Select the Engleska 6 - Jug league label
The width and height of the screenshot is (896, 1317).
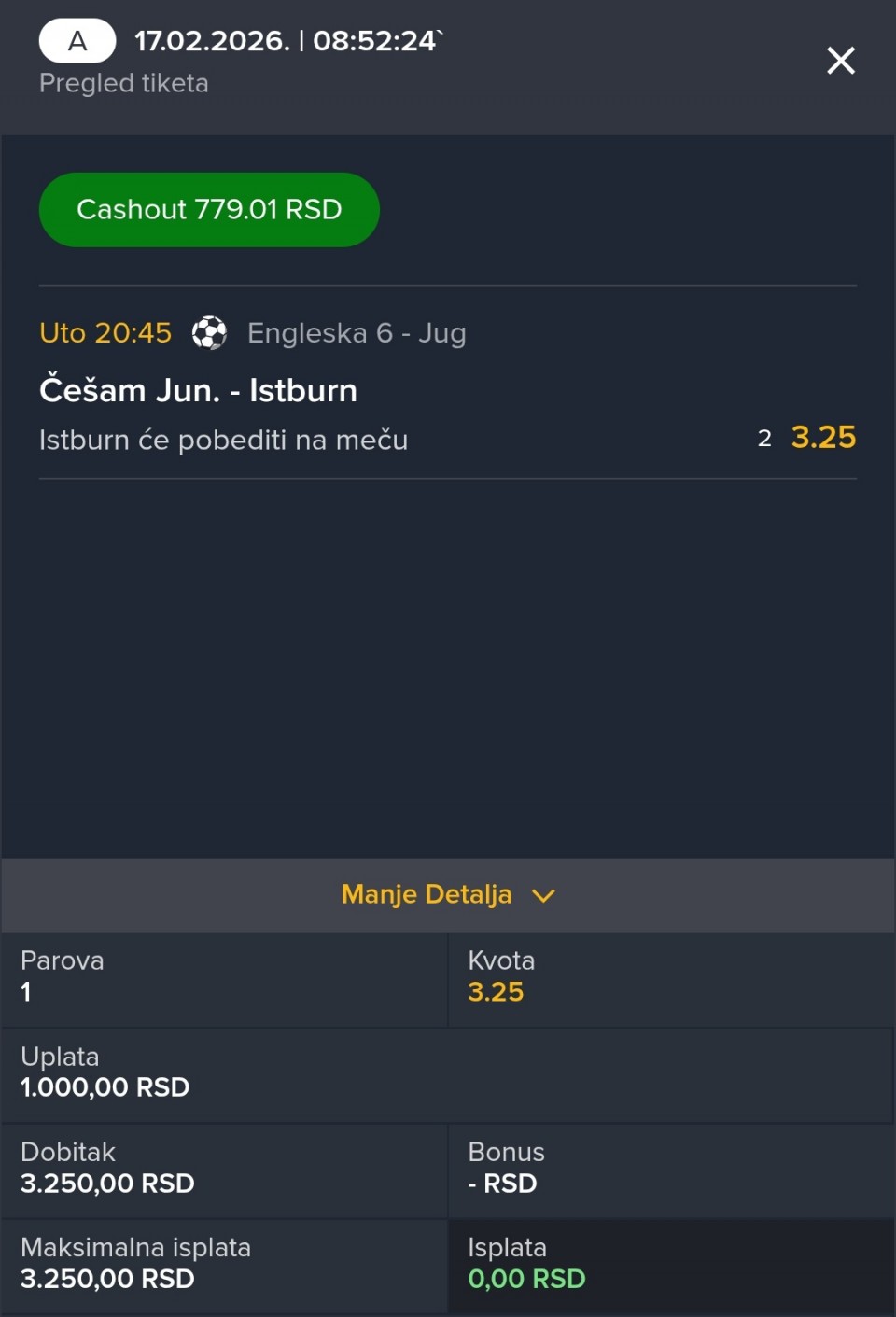click(x=357, y=333)
